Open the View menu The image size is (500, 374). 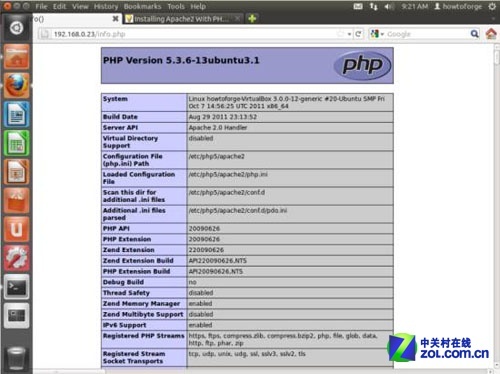tap(80, 6)
